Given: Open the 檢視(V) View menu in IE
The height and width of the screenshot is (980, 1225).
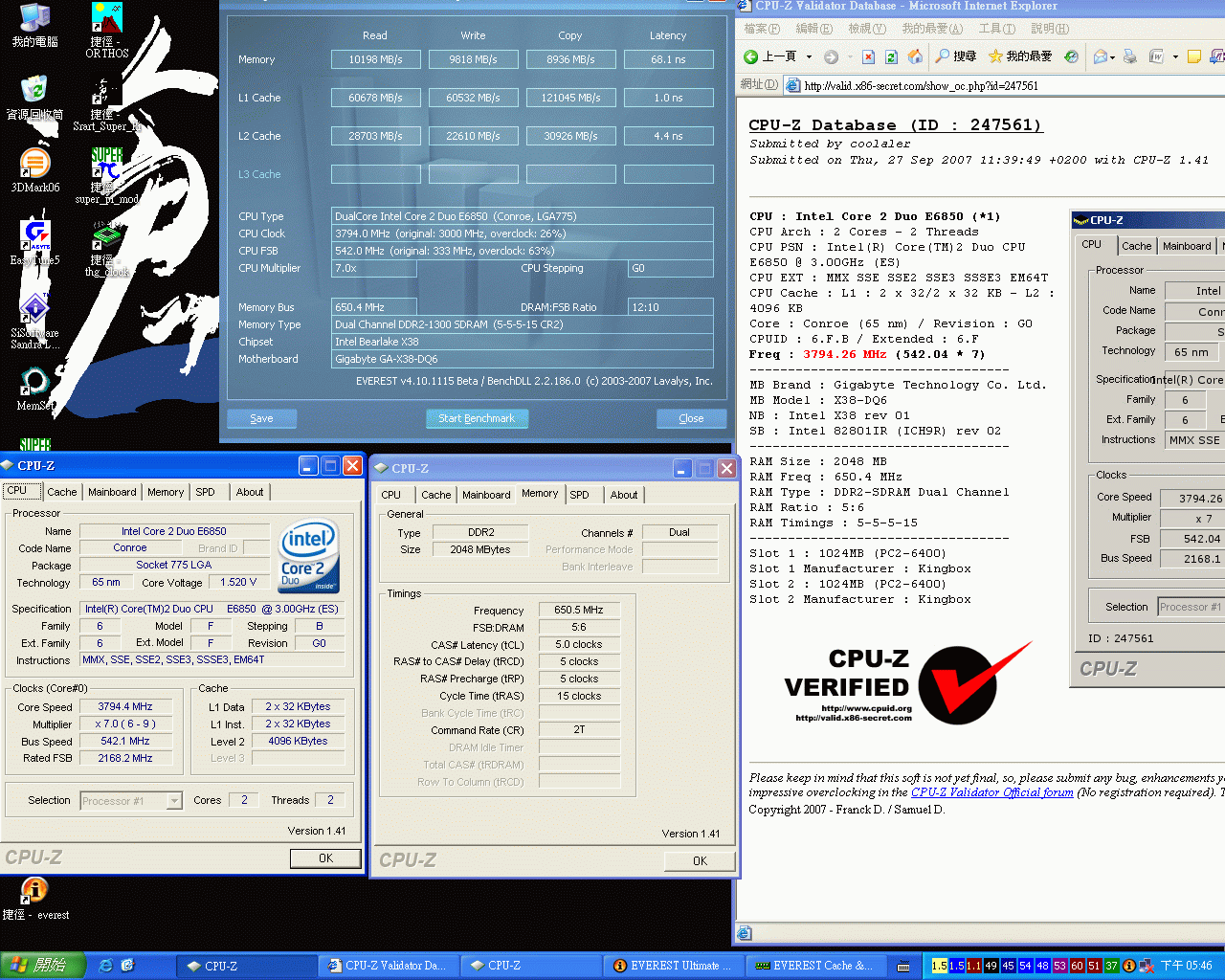Looking at the screenshot, I should coord(867,29).
